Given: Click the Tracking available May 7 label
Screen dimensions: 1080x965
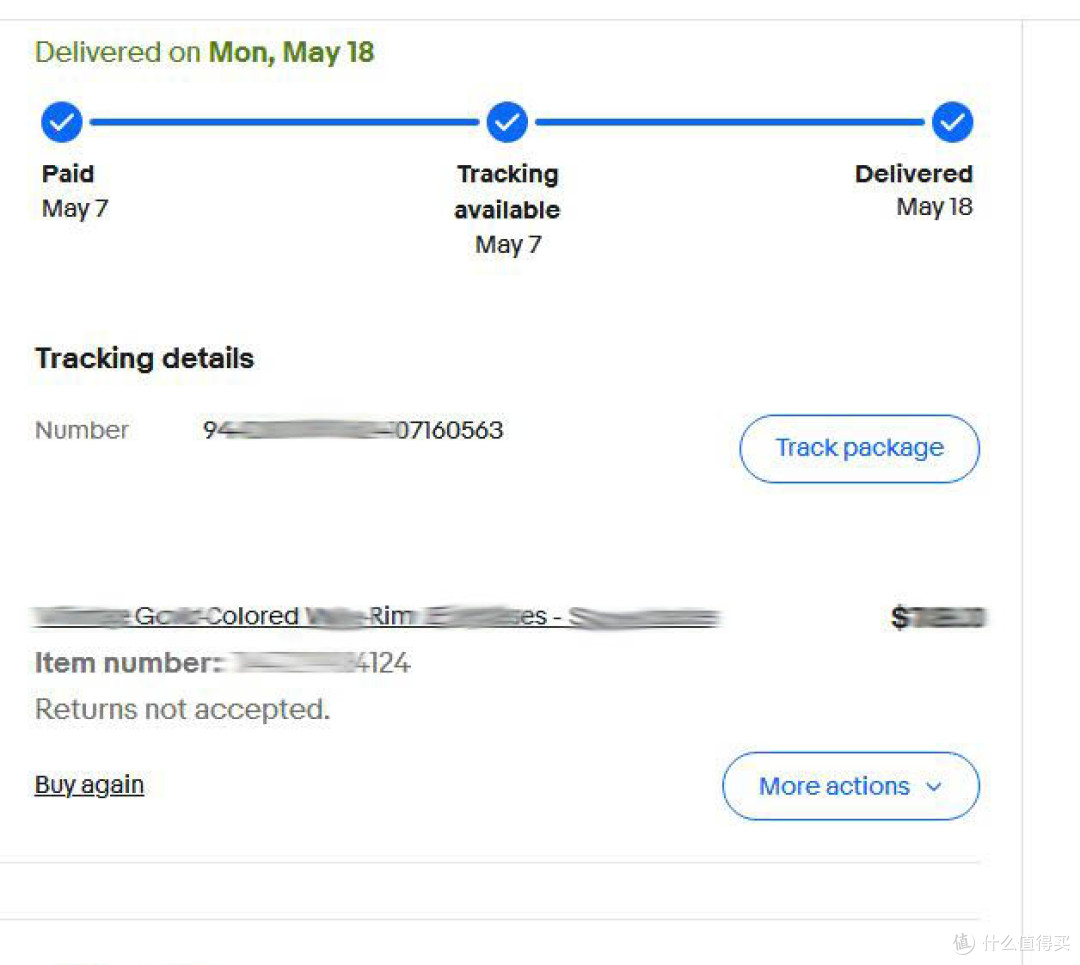Looking at the screenshot, I should (508, 209).
